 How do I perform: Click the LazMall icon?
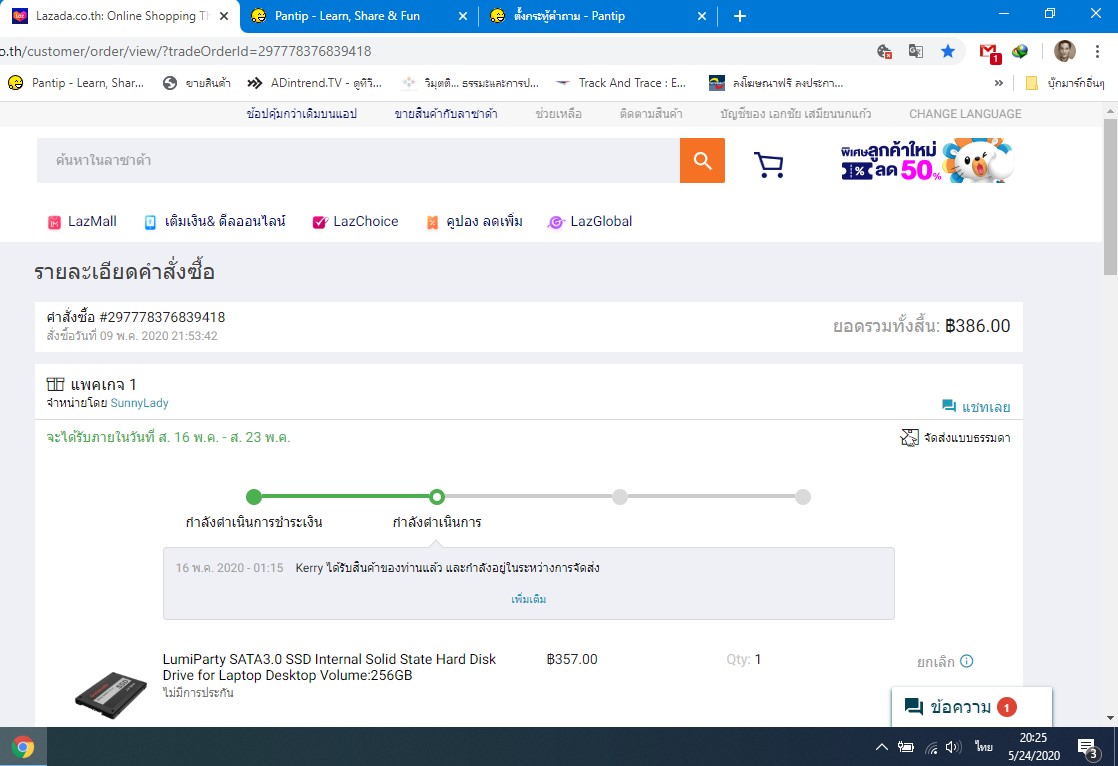(54, 223)
